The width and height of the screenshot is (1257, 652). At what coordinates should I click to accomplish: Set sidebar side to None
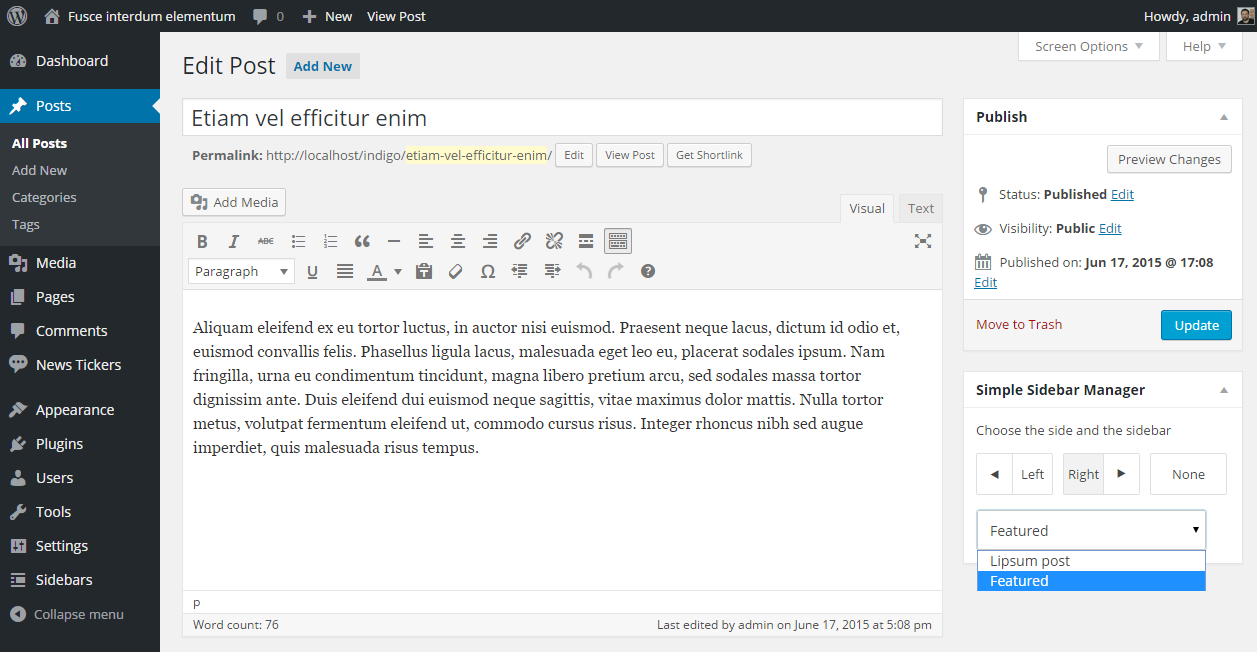(x=1188, y=474)
